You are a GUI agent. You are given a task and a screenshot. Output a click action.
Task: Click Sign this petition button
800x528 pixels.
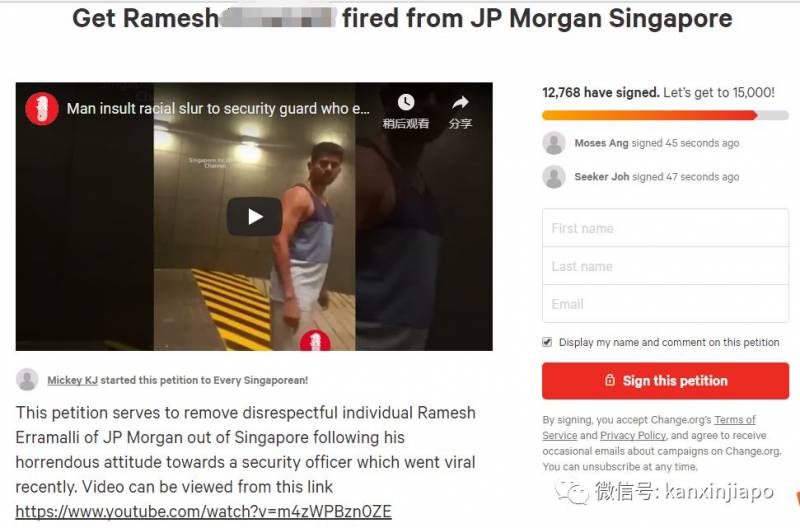(665, 381)
